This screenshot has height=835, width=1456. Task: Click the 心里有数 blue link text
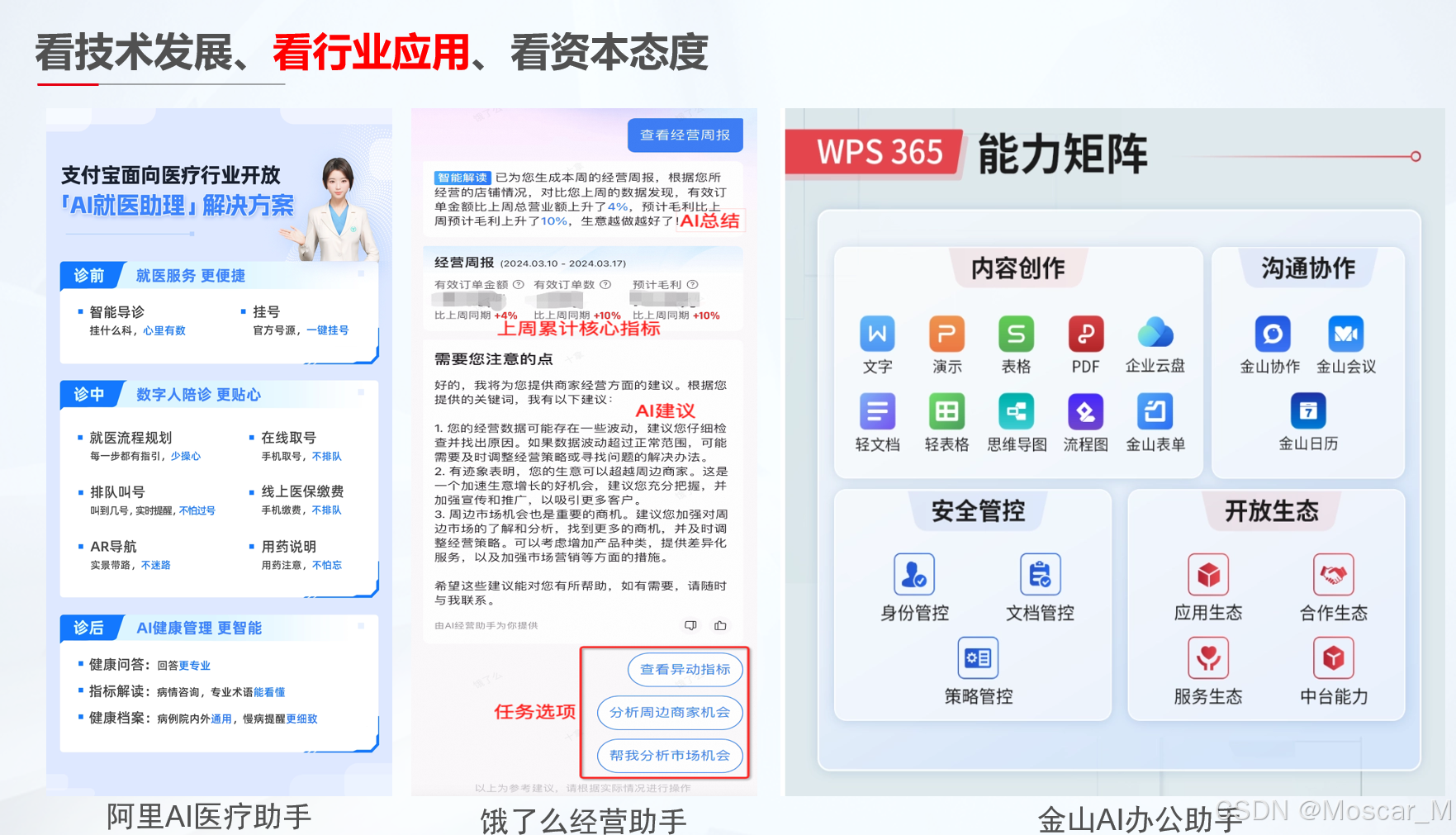tap(164, 330)
